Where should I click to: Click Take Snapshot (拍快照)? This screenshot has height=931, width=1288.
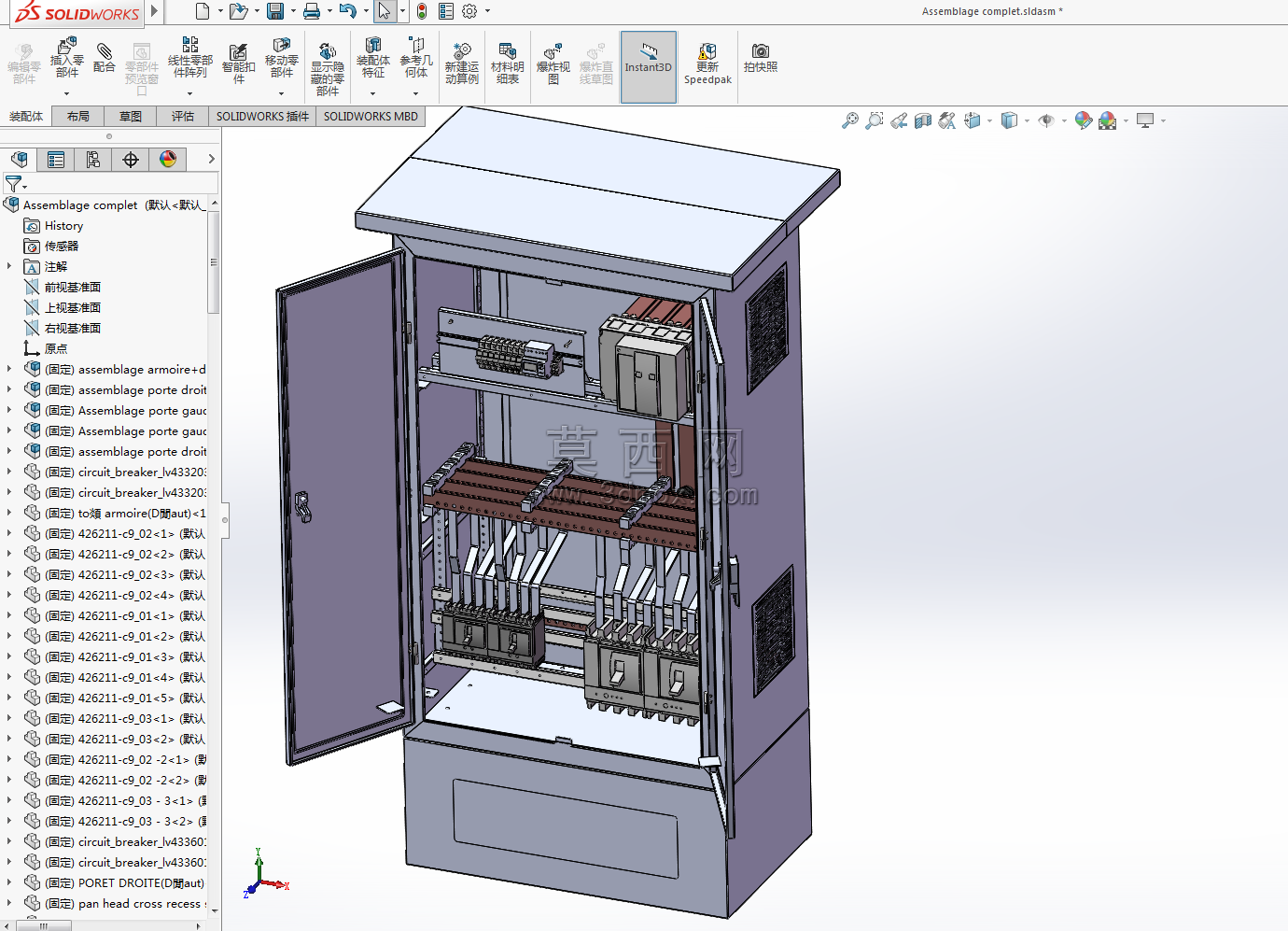pos(760,58)
